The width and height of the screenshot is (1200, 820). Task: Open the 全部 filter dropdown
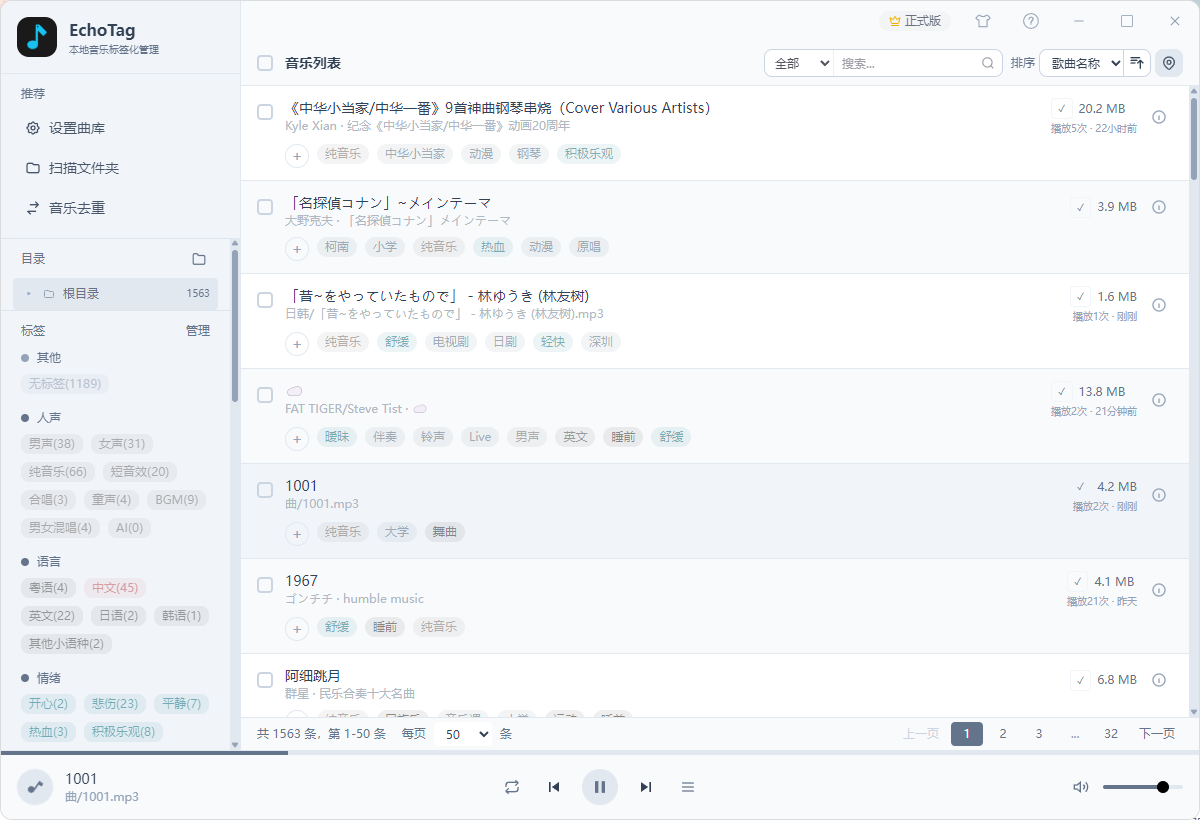click(x=798, y=62)
